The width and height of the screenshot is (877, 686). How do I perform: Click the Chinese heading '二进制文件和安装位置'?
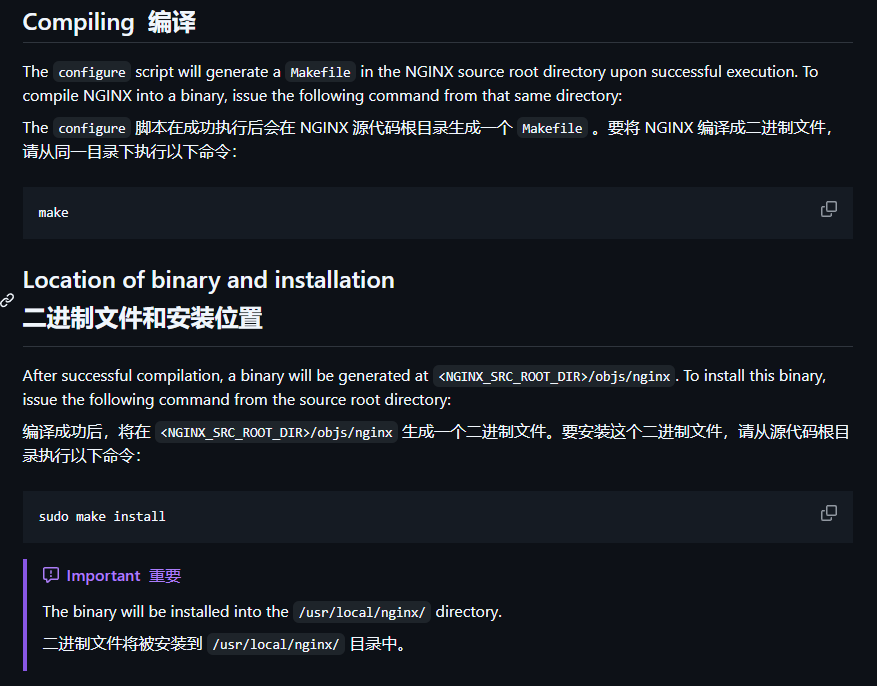143,318
